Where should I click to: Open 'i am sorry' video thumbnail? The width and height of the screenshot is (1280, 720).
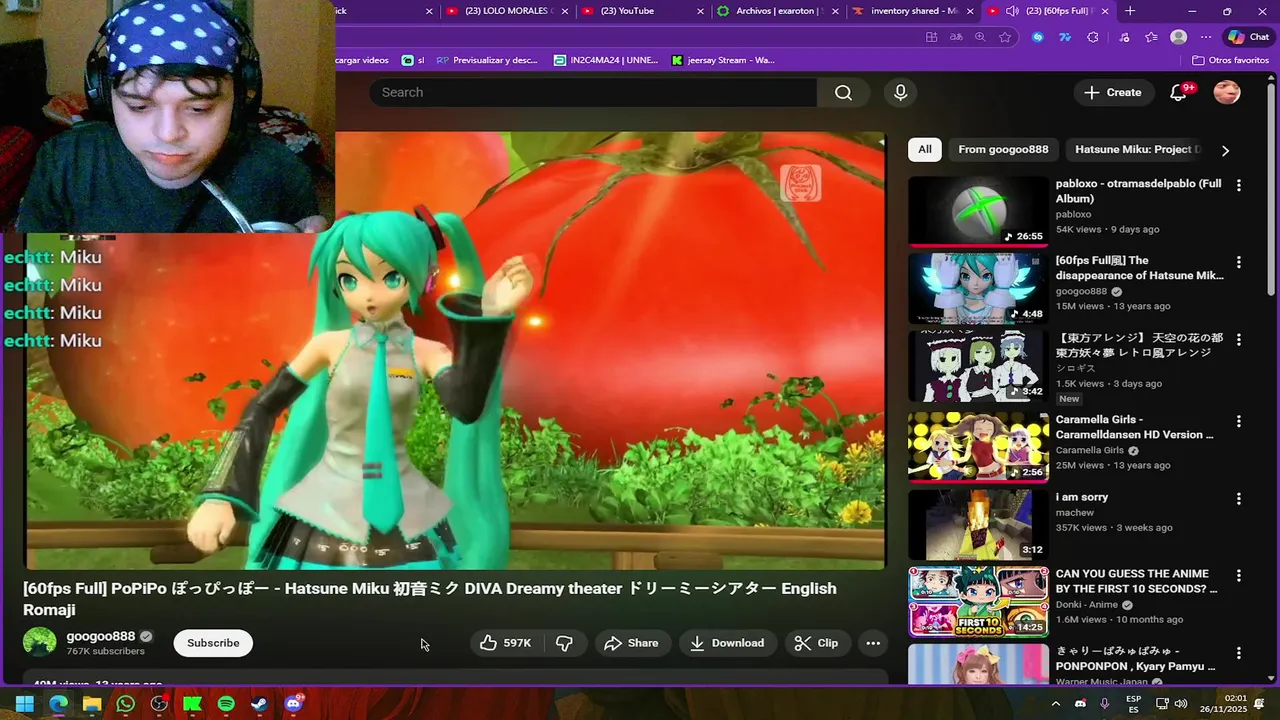pos(978,525)
